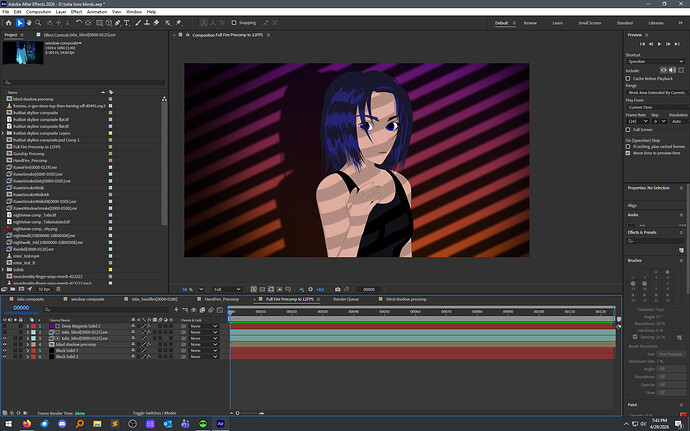
Task: Select the Zoom magnifier tool
Action: click(x=38, y=23)
